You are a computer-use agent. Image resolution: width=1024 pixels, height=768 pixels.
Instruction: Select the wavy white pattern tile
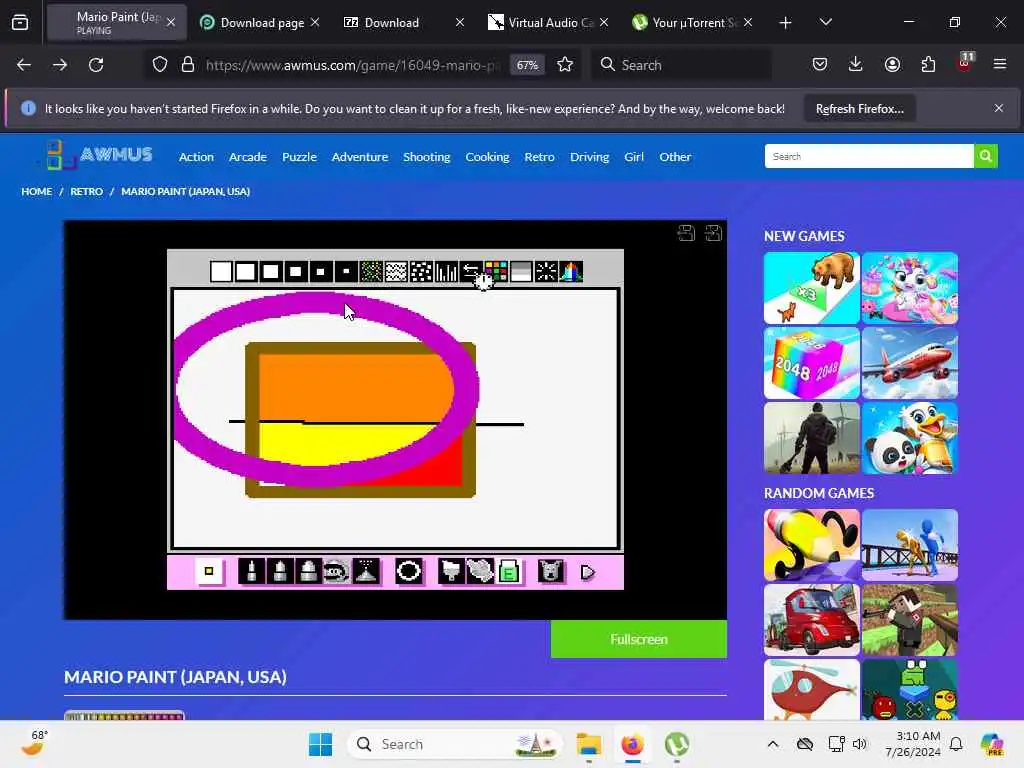point(396,271)
